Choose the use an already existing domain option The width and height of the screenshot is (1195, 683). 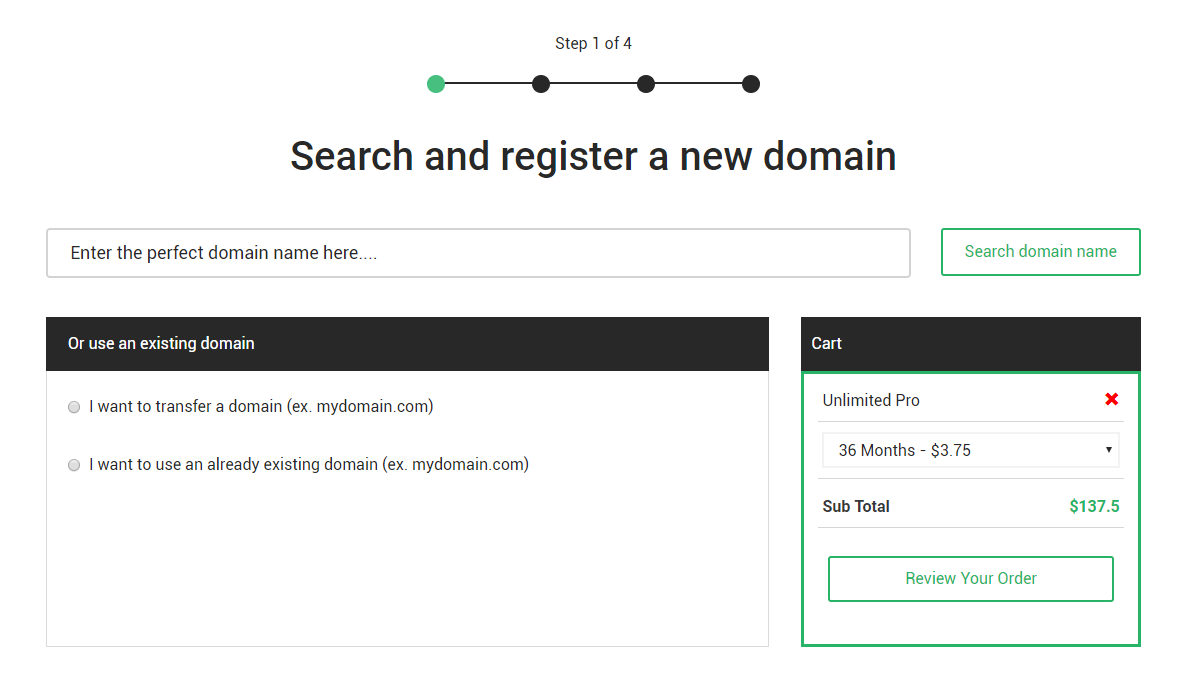(74, 465)
